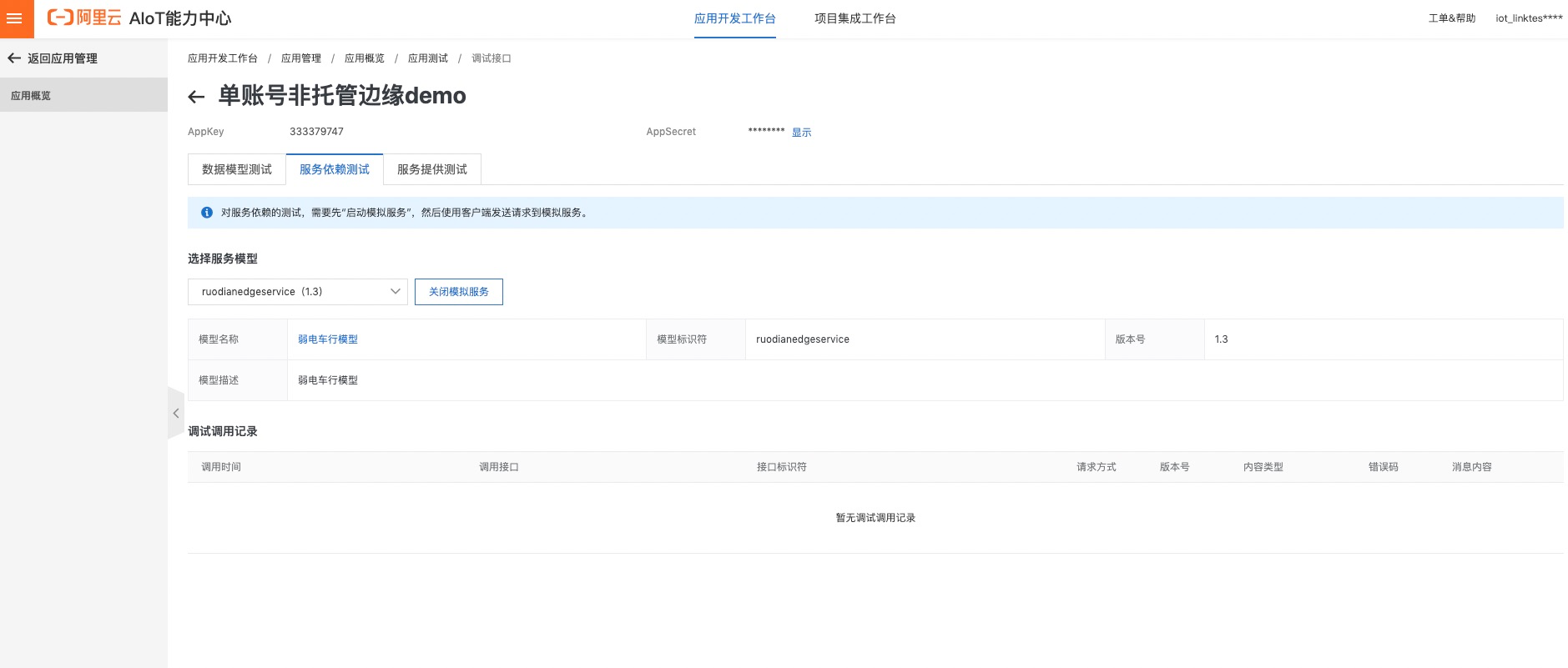
Task: Click 关闭模拟服务 button
Action: [459, 292]
